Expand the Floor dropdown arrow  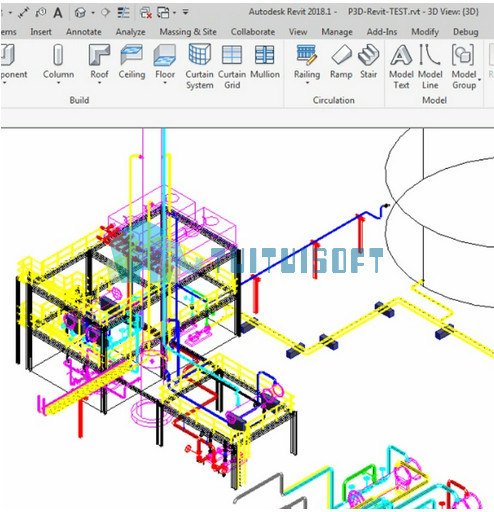coord(165,83)
